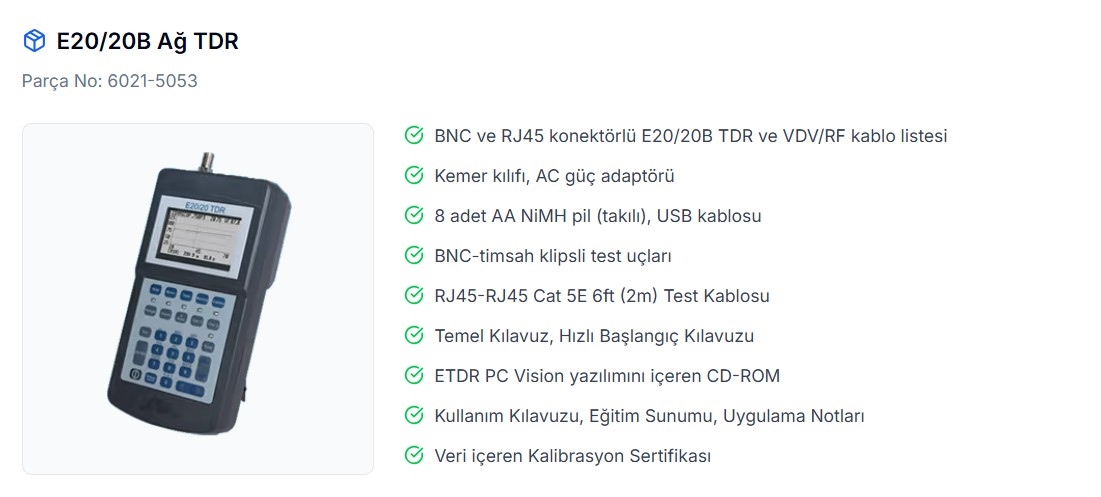This screenshot has width=1101, height=497.
Task: Click the blue package icon beside the title
Action: 34,41
